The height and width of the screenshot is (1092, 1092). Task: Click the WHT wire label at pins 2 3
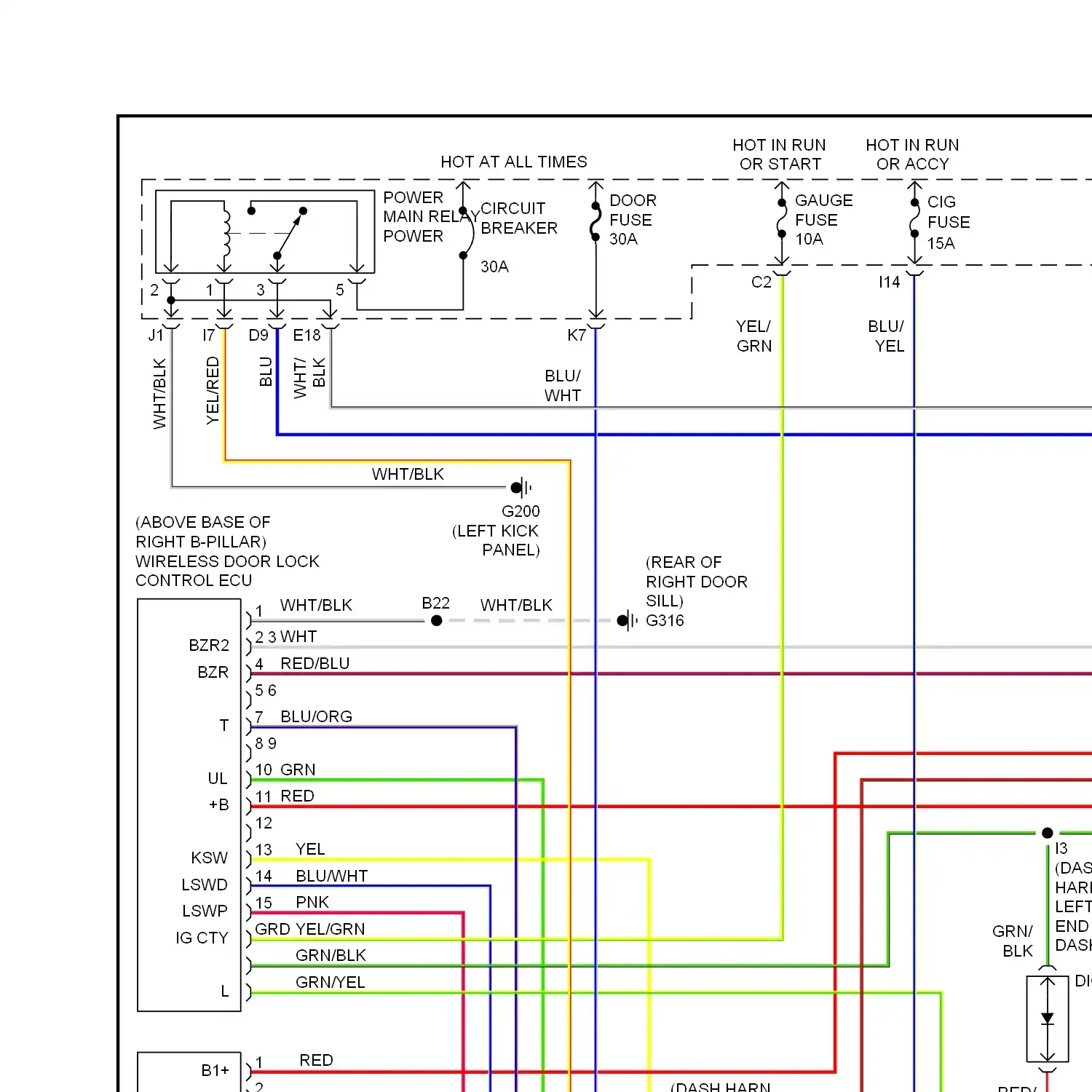pyautogui.click(x=298, y=637)
